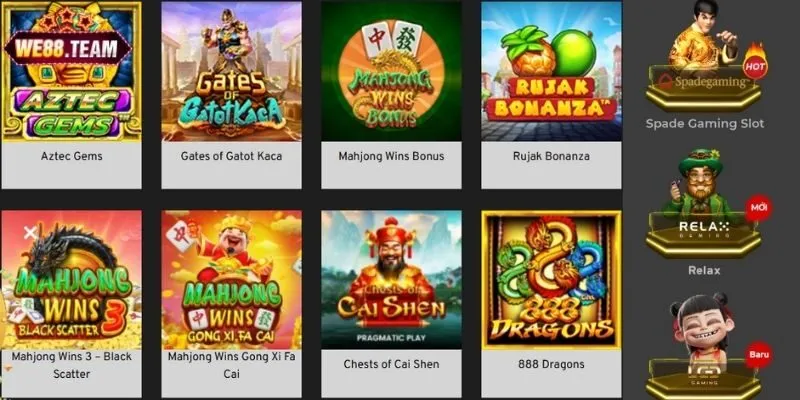800x400 pixels.
Task: Launch Chests of Cai Shen game image
Action: coord(391,280)
